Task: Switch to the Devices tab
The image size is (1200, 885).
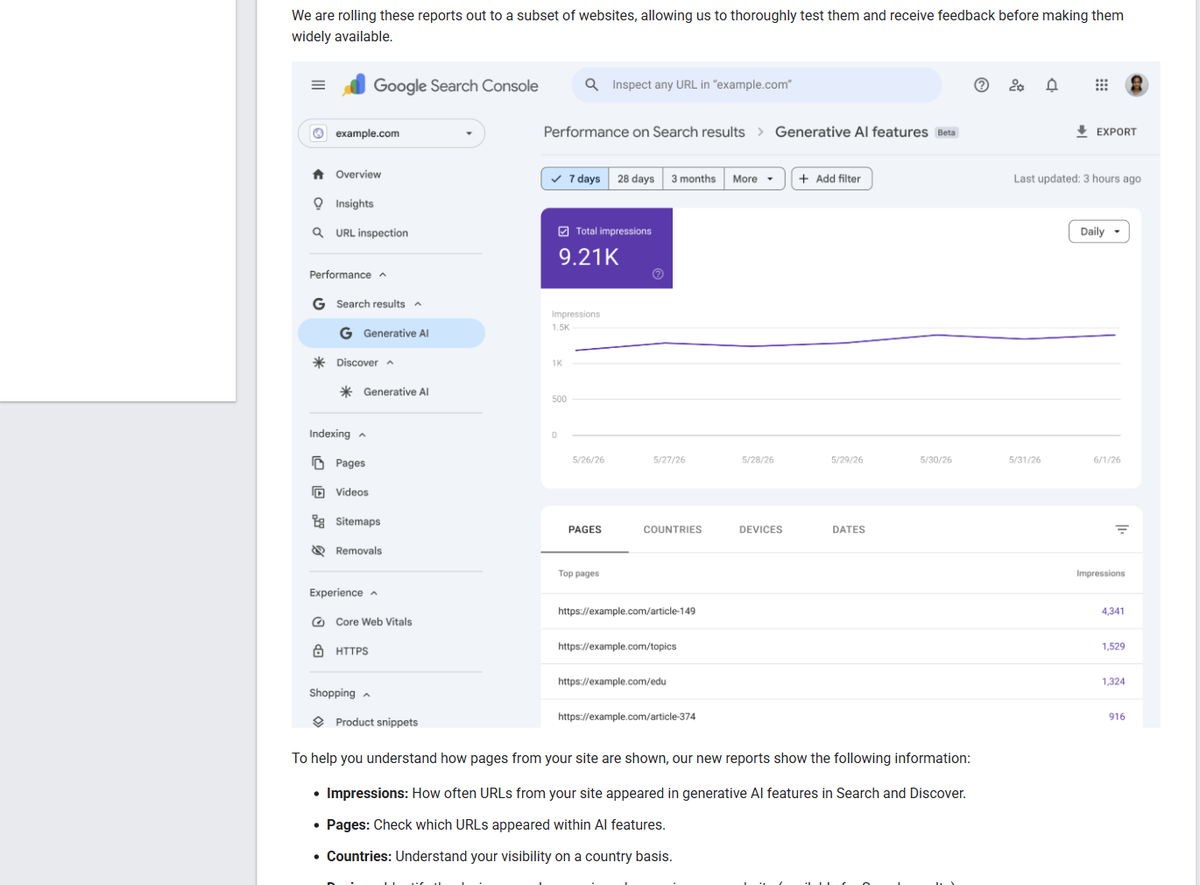Action: (761, 529)
